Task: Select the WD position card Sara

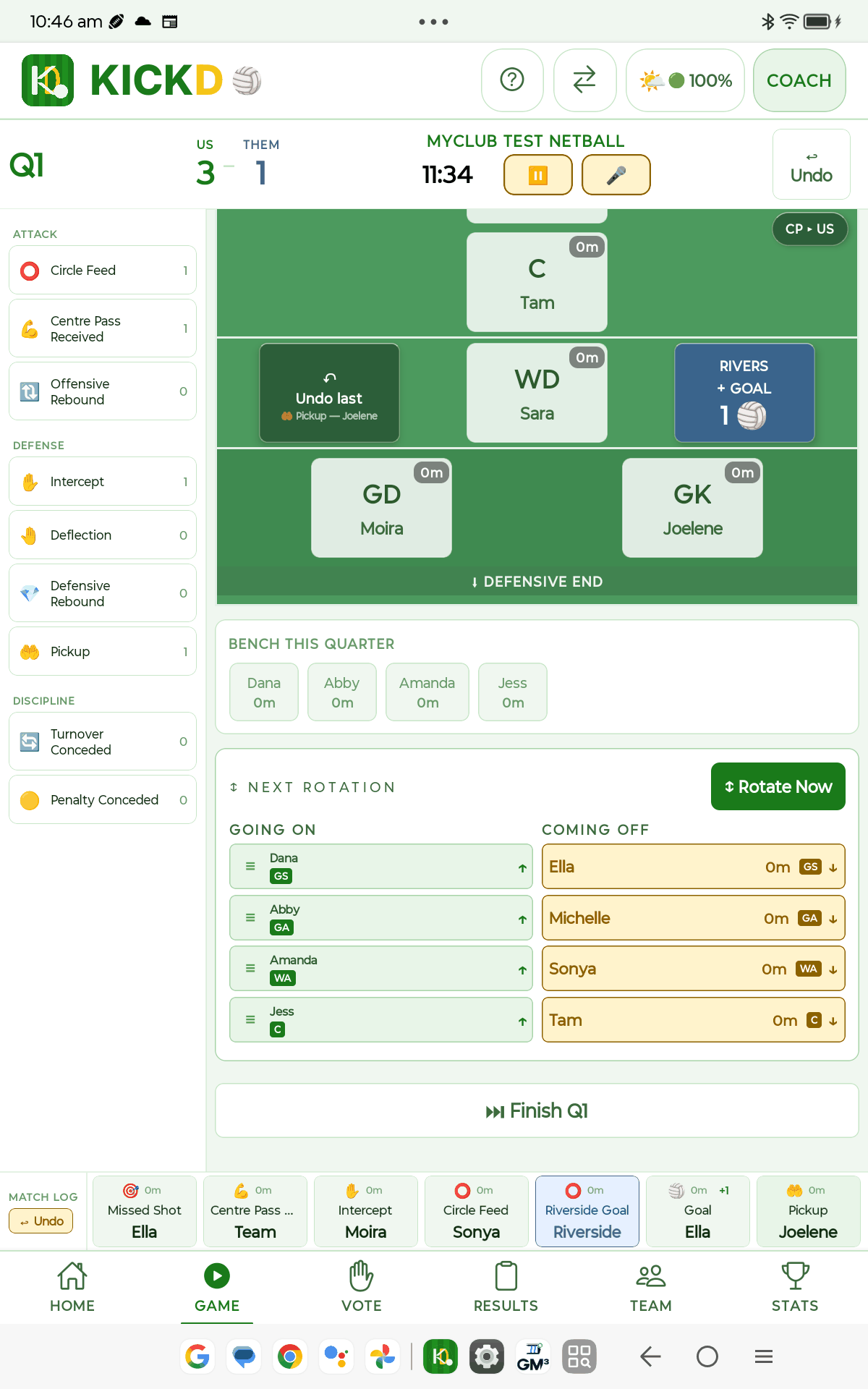Action: pyautogui.click(x=537, y=393)
